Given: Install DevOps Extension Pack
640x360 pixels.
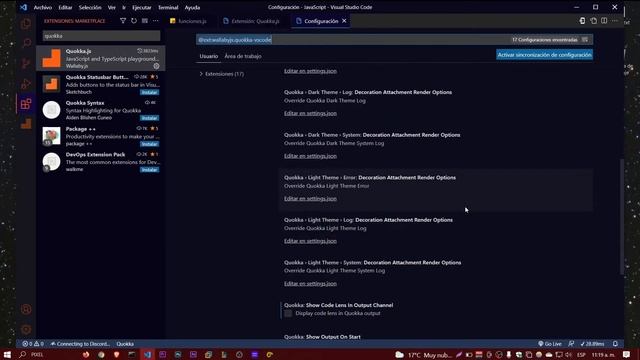Looking at the screenshot, I should [x=149, y=170].
